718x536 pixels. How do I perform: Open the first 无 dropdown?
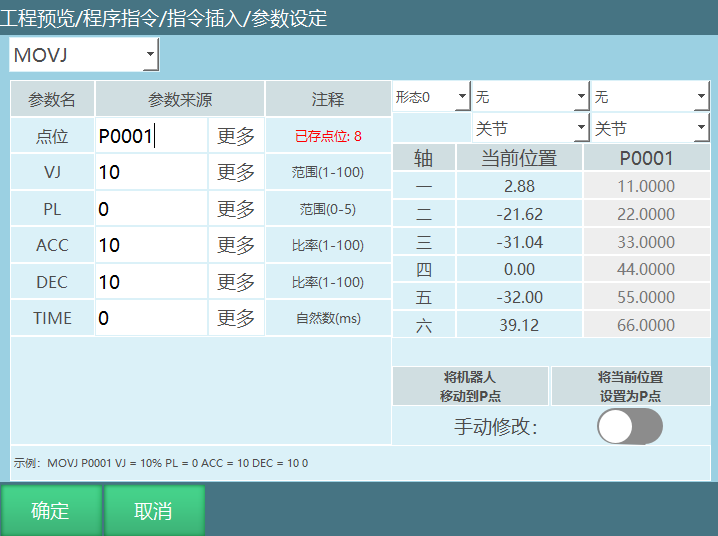pyautogui.click(x=530, y=97)
